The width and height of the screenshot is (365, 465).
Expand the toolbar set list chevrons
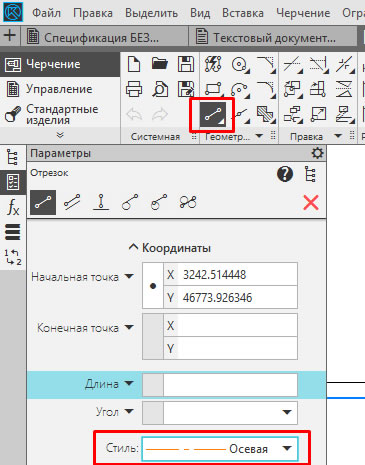click(60, 135)
